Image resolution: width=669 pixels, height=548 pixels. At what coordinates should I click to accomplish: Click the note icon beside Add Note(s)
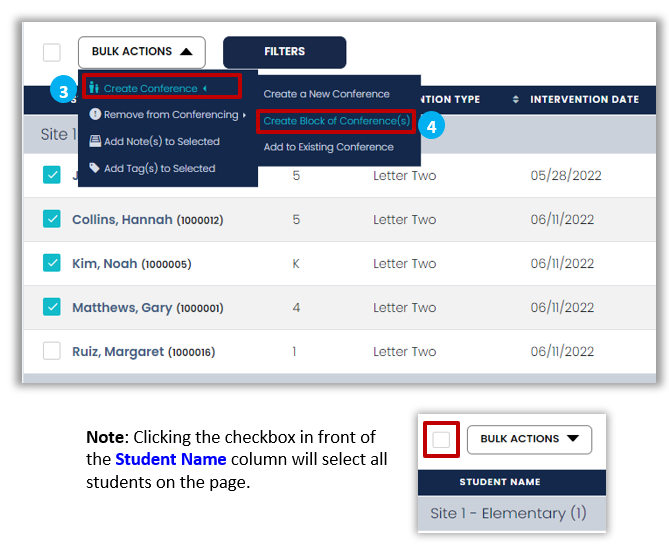95,141
